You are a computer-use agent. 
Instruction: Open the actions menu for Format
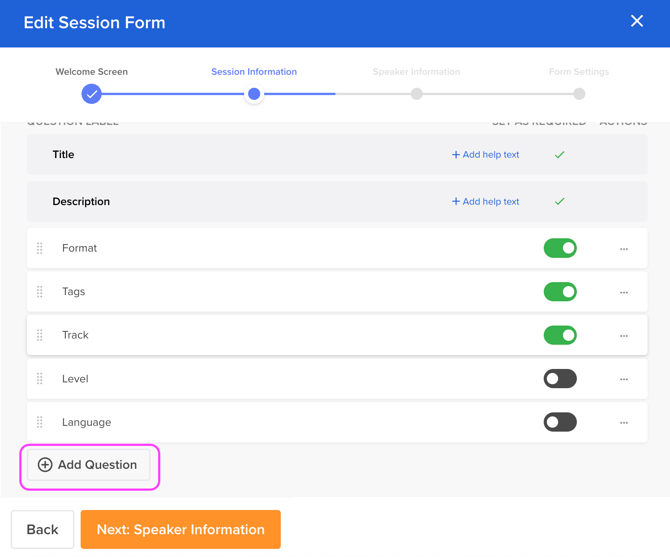[624, 249]
